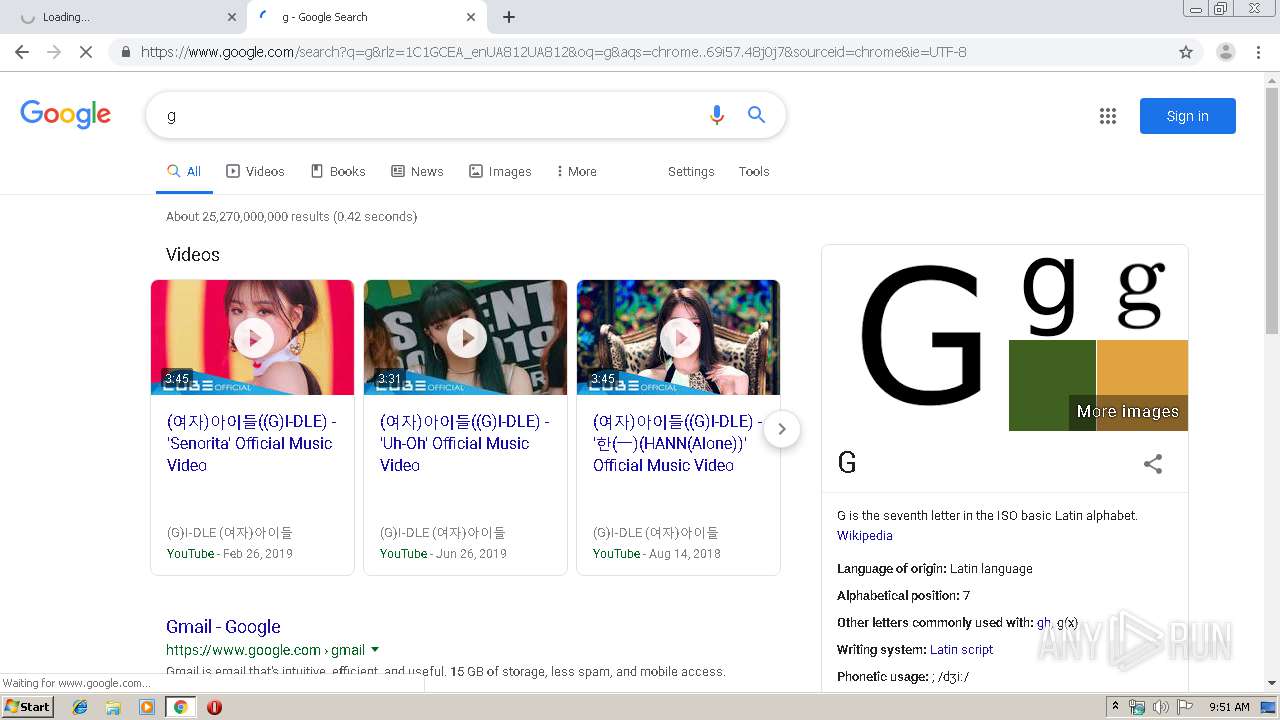Click the Google logo
1280x720 pixels.
[66, 115]
